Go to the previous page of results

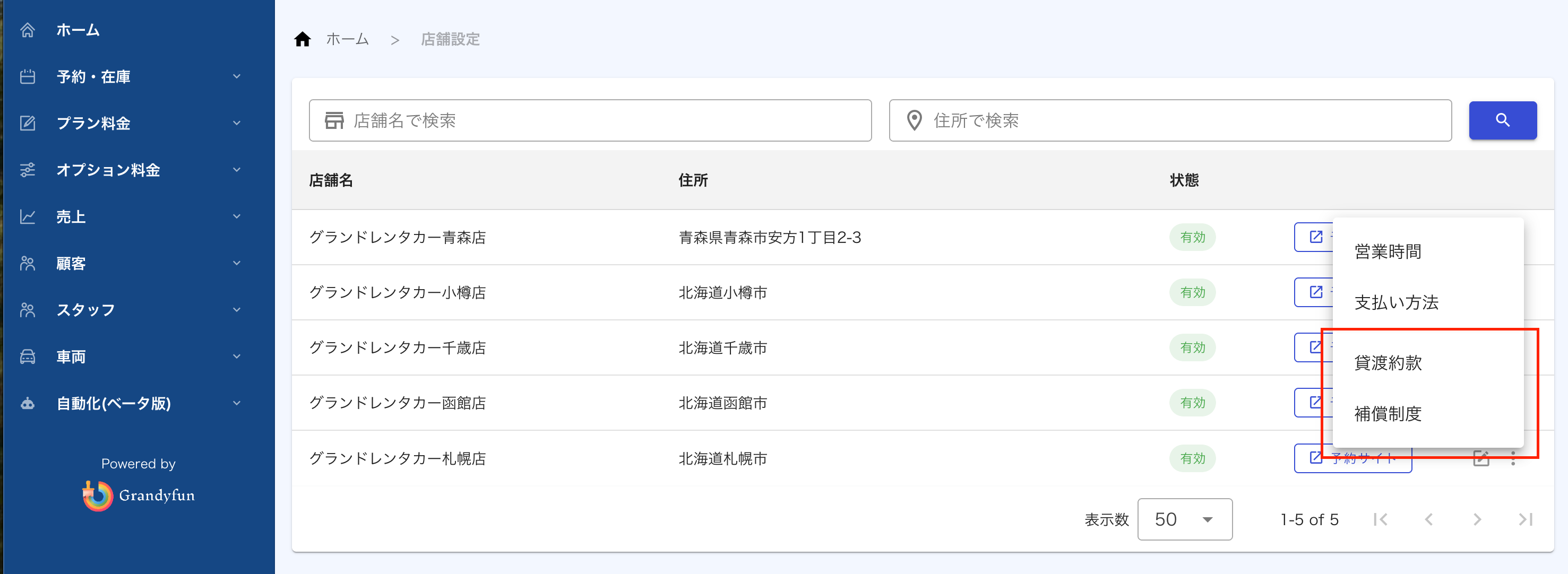pyautogui.click(x=1428, y=519)
